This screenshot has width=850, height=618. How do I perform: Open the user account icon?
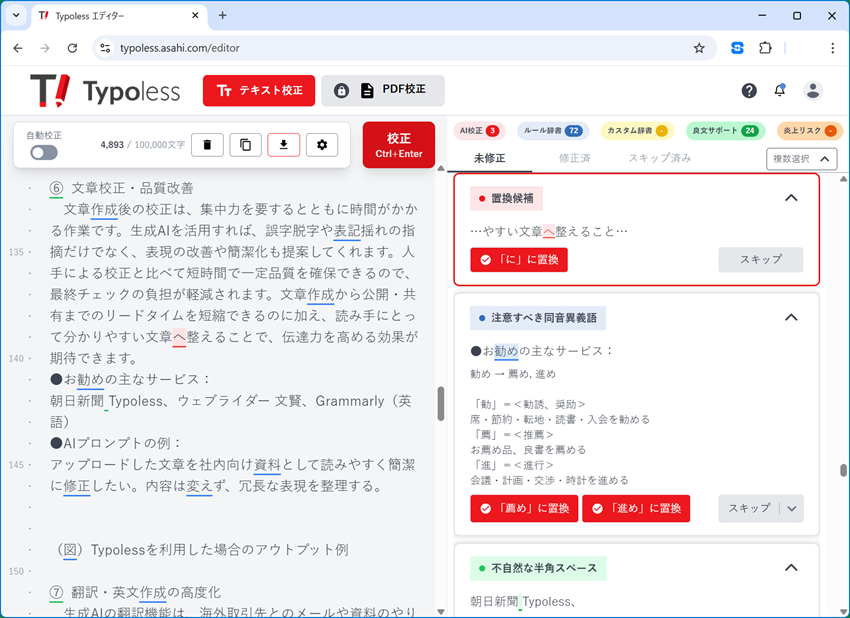click(x=812, y=90)
